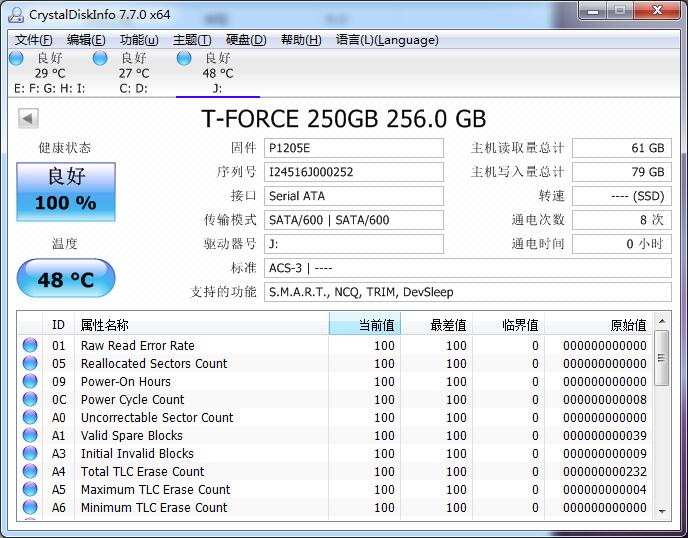Image resolution: width=688 pixels, height=538 pixels.
Task: Click the total host writes value 79 GB
Action: (x=622, y=172)
